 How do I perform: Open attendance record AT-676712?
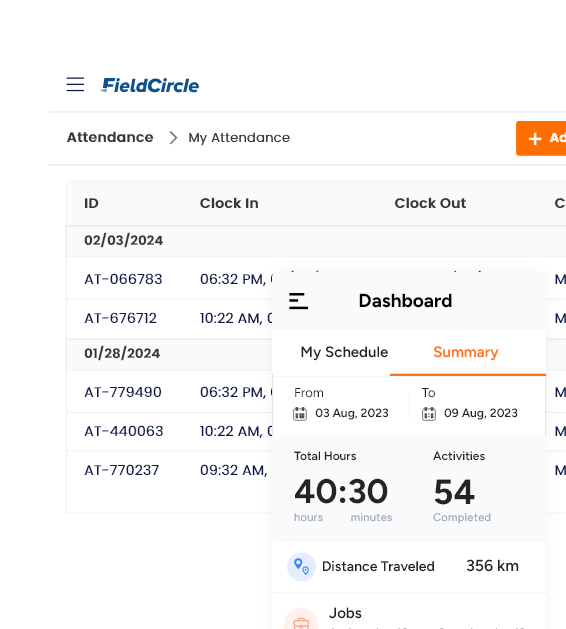120,319
